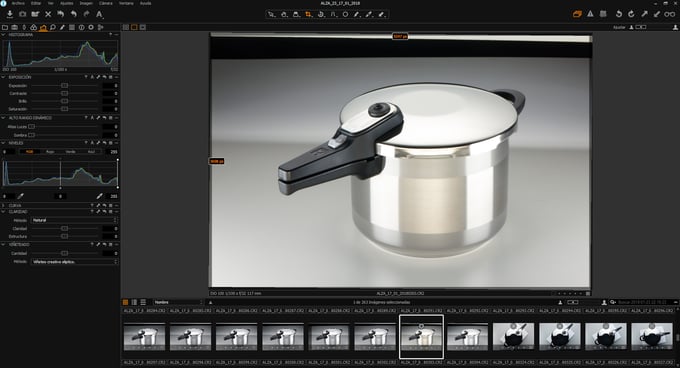Open the Ayuda menu
This screenshot has width=680, height=368.
pyautogui.click(x=146, y=3)
